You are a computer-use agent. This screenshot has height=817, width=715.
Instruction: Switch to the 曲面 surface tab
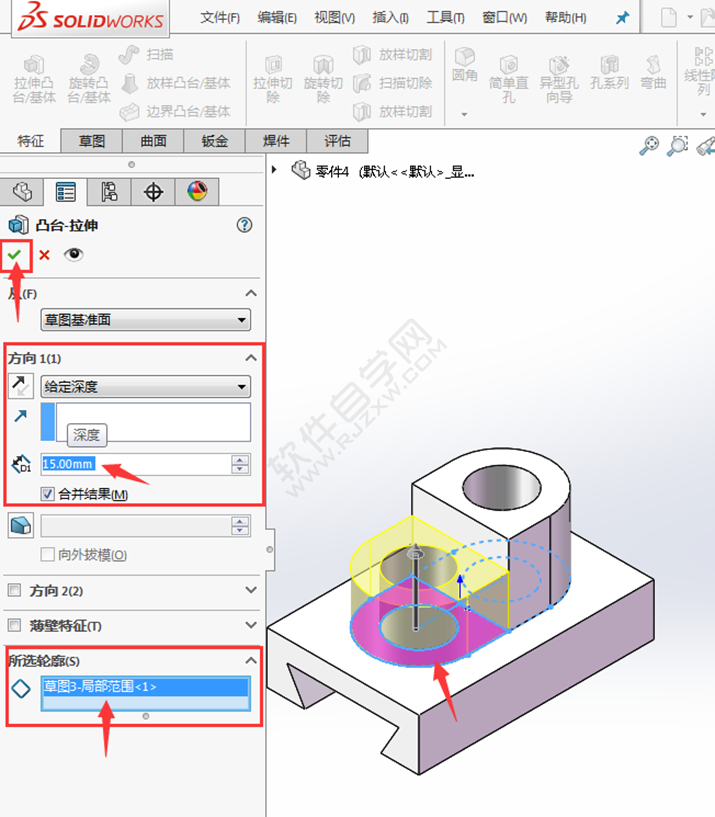pos(153,141)
